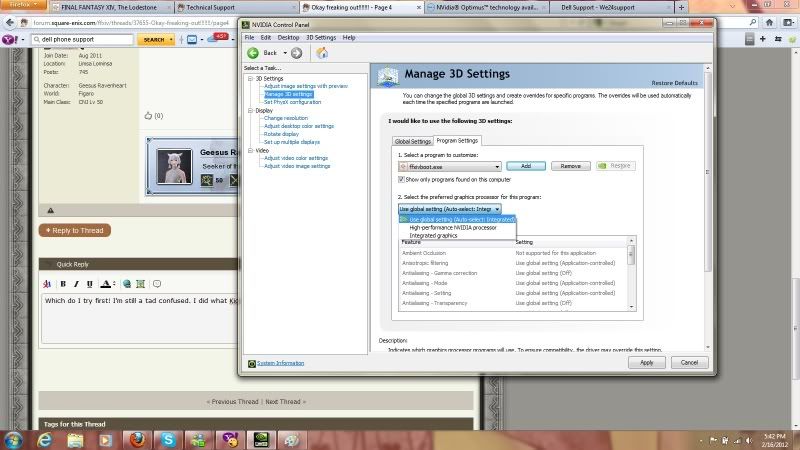Switch to the Global Settings tab
This screenshot has height=450, width=800.
click(x=413, y=141)
